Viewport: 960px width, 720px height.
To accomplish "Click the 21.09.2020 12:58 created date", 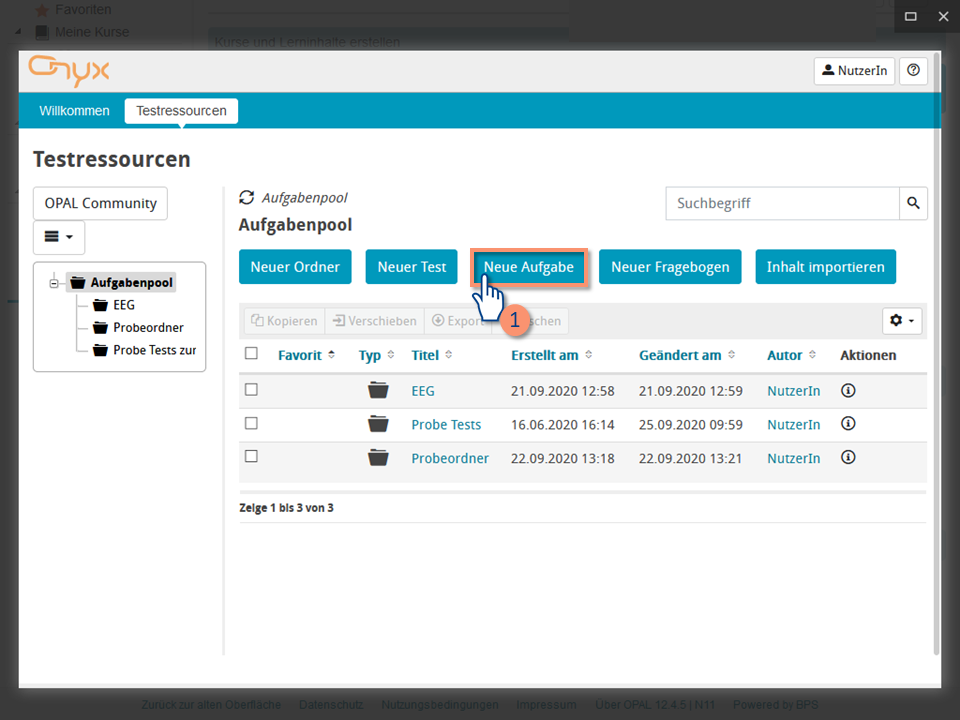I will [x=563, y=391].
